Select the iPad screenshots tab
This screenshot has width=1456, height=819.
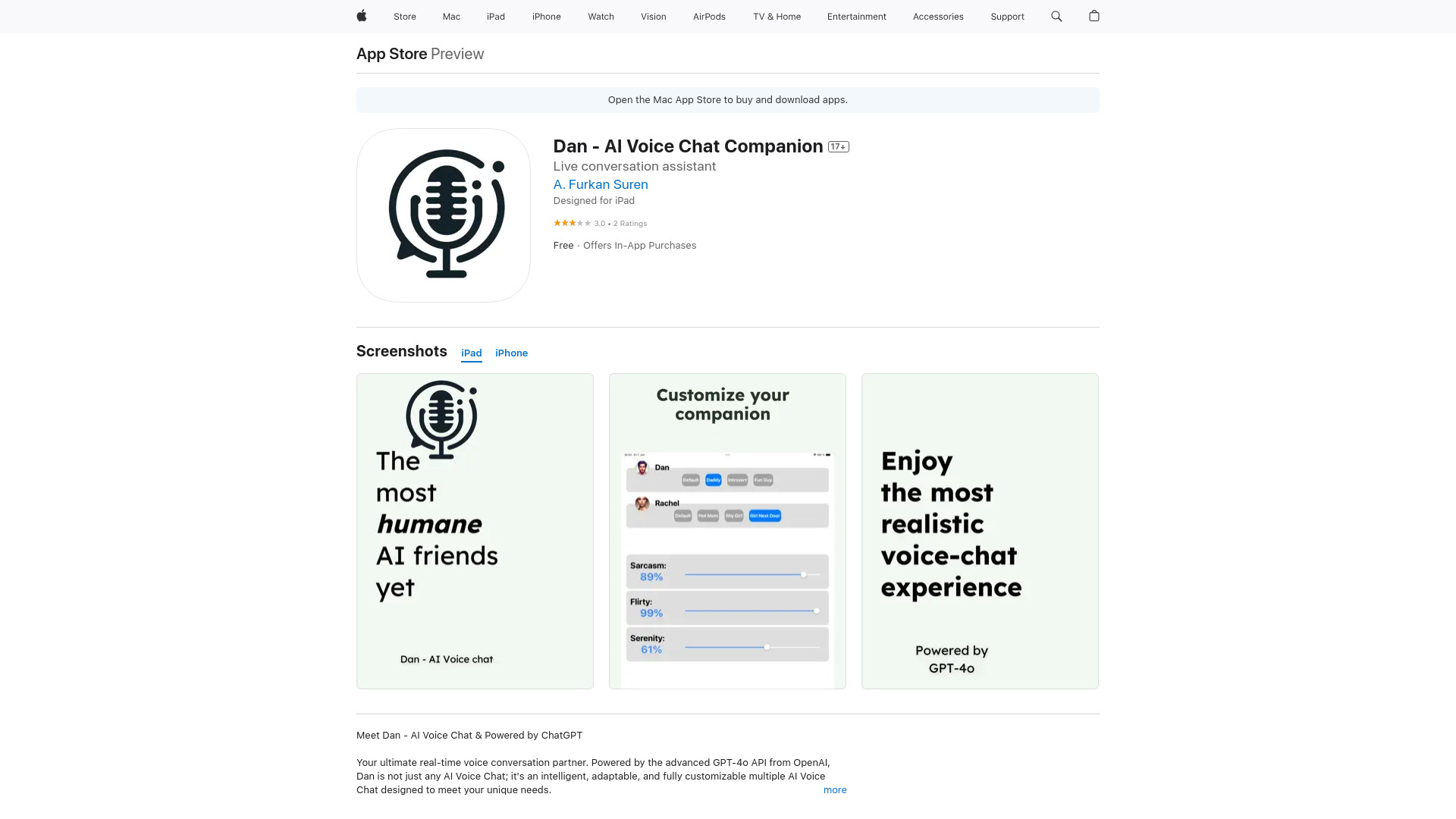[x=471, y=353]
